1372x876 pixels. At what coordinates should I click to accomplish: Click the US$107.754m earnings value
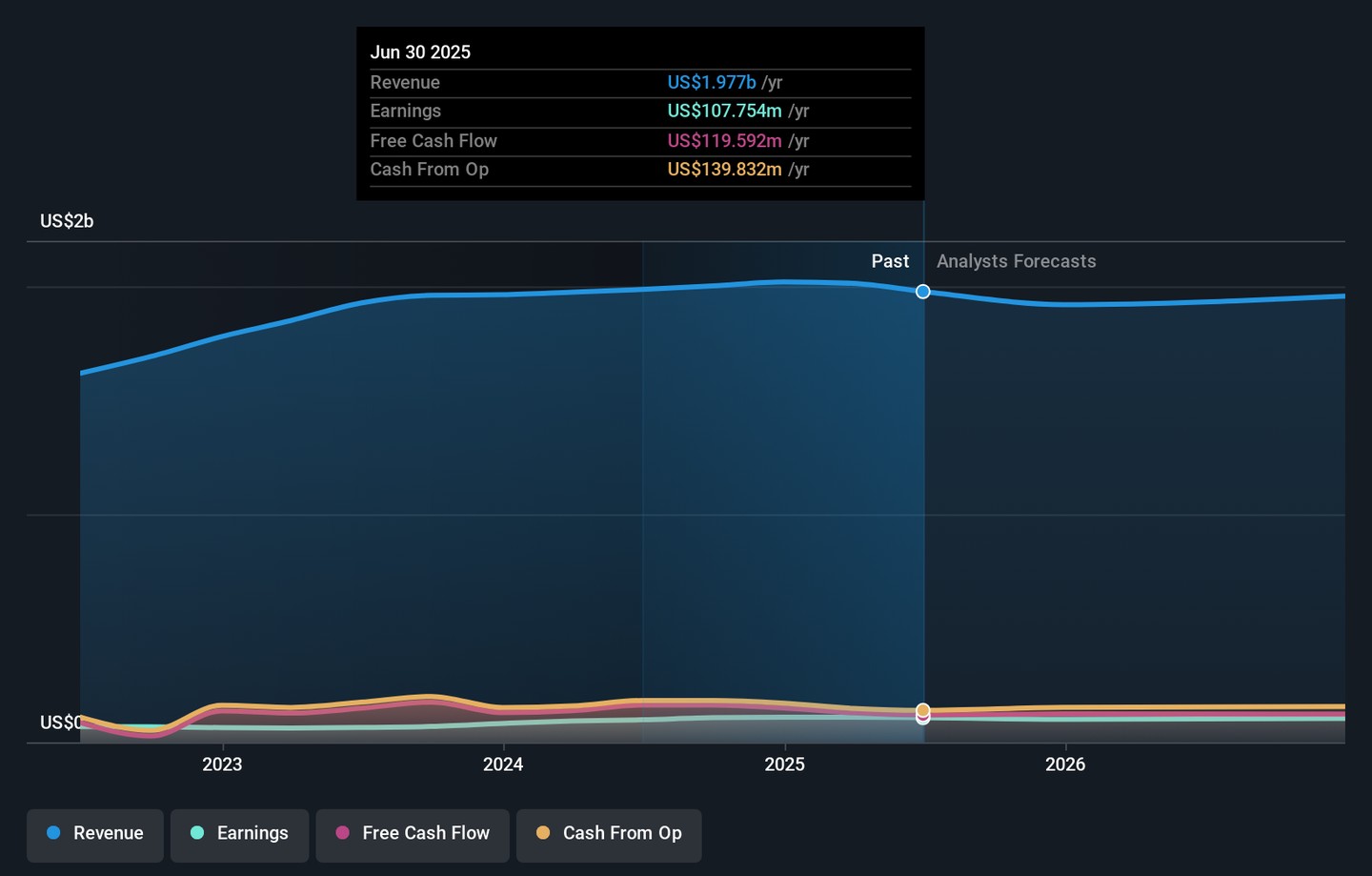tap(724, 112)
